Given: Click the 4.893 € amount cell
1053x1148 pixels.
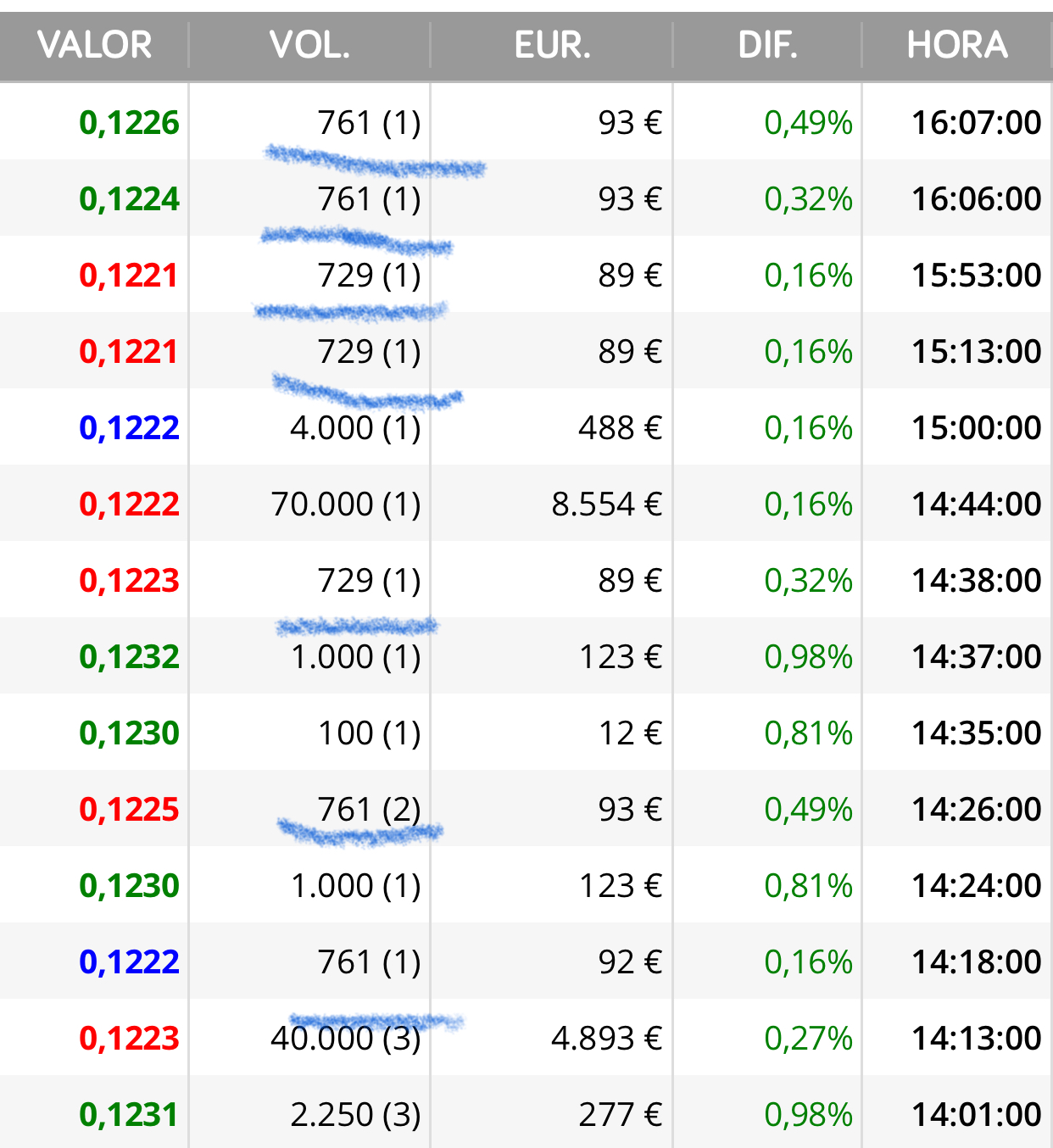Looking at the screenshot, I should [x=606, y=1039].
